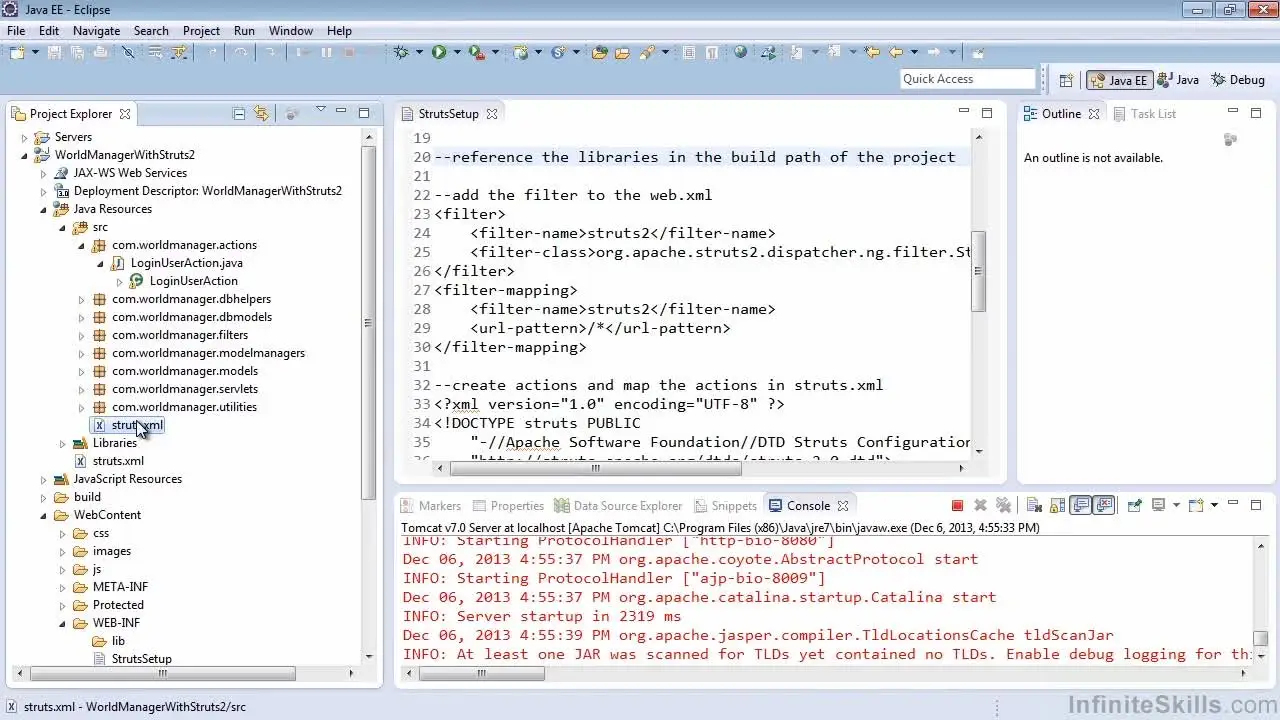Toggle Show Console When Standard Out Changes
The image size is (1280, 720).
(x=1081, y=506)
